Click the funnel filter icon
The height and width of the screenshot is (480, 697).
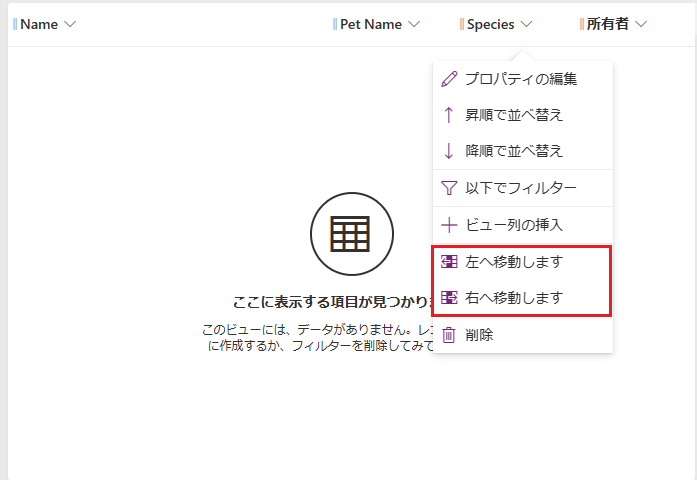coord(449,188)
